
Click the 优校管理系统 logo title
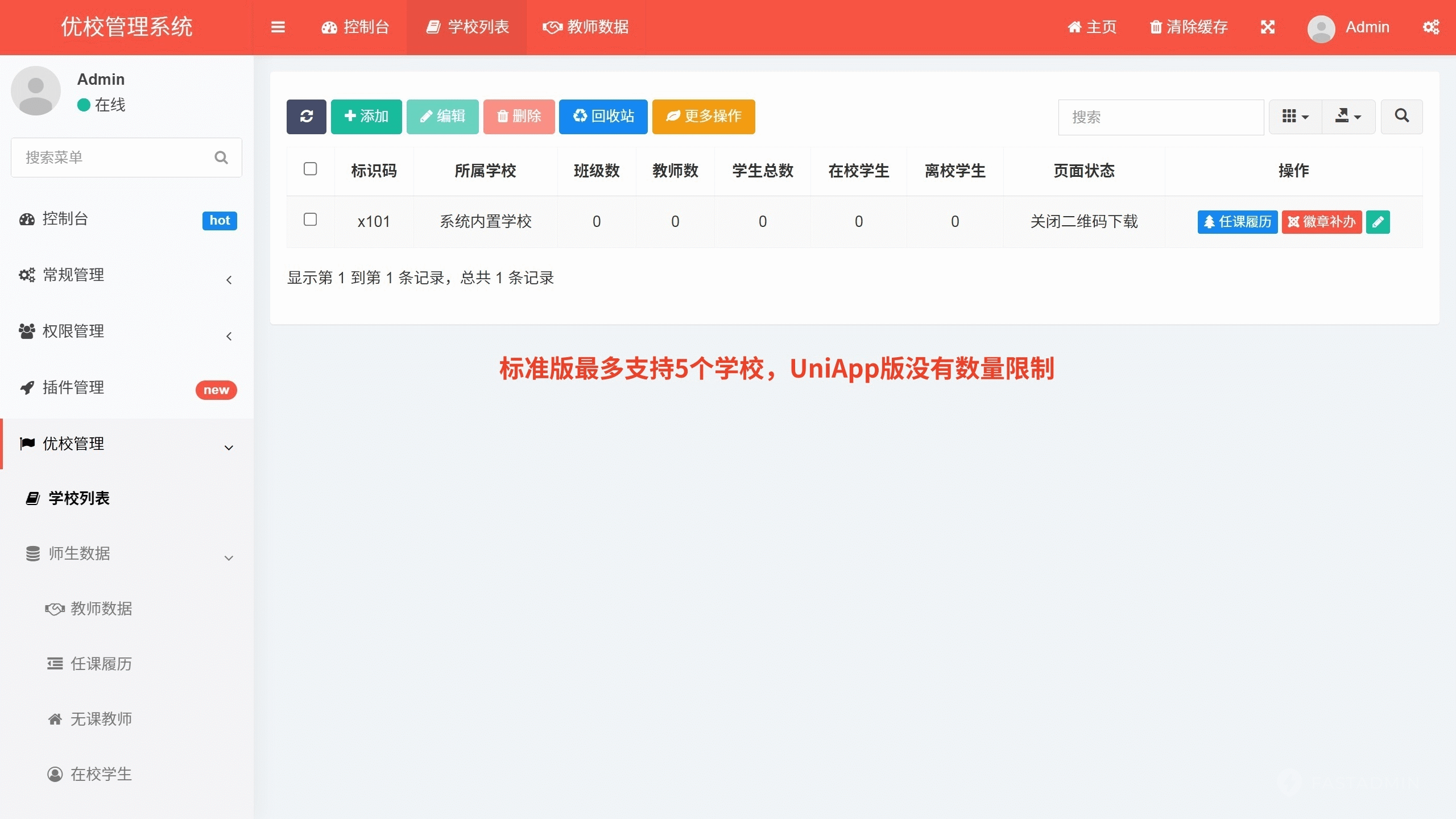coord(127,27)
